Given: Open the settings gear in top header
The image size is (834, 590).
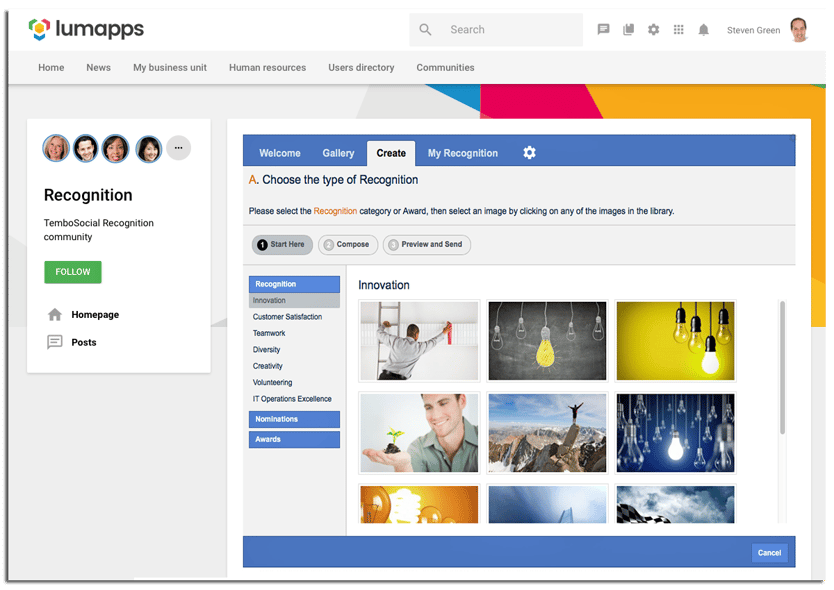Looking at the screenshot, I should click(653, 30).
